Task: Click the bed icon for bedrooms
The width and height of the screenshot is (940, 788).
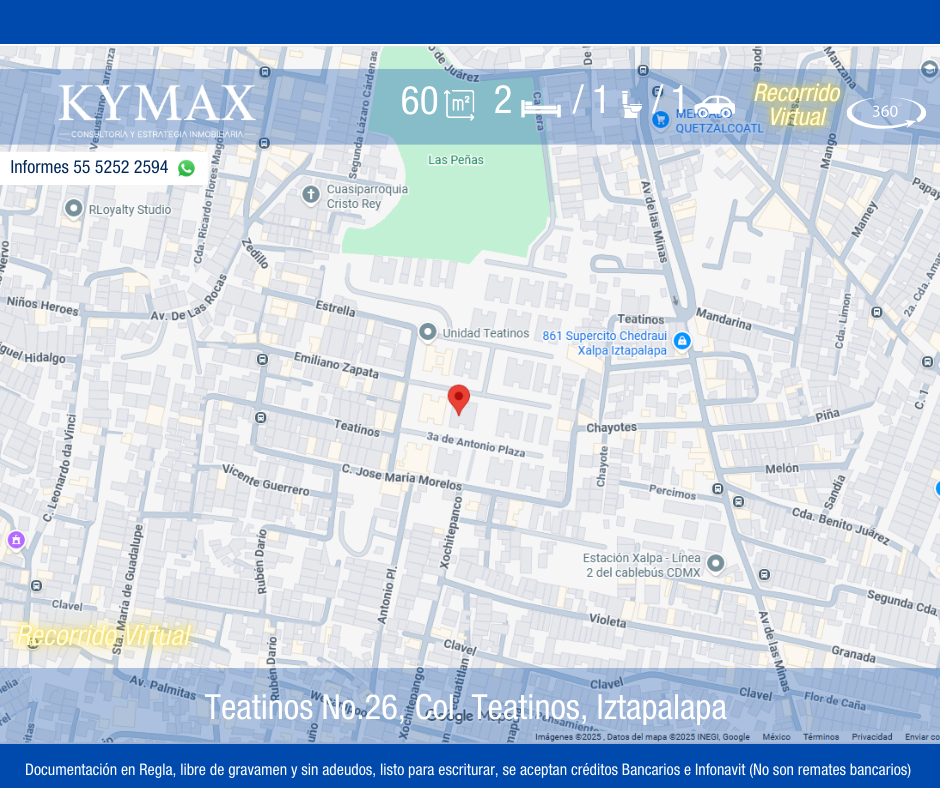Action: pos(540,105)
